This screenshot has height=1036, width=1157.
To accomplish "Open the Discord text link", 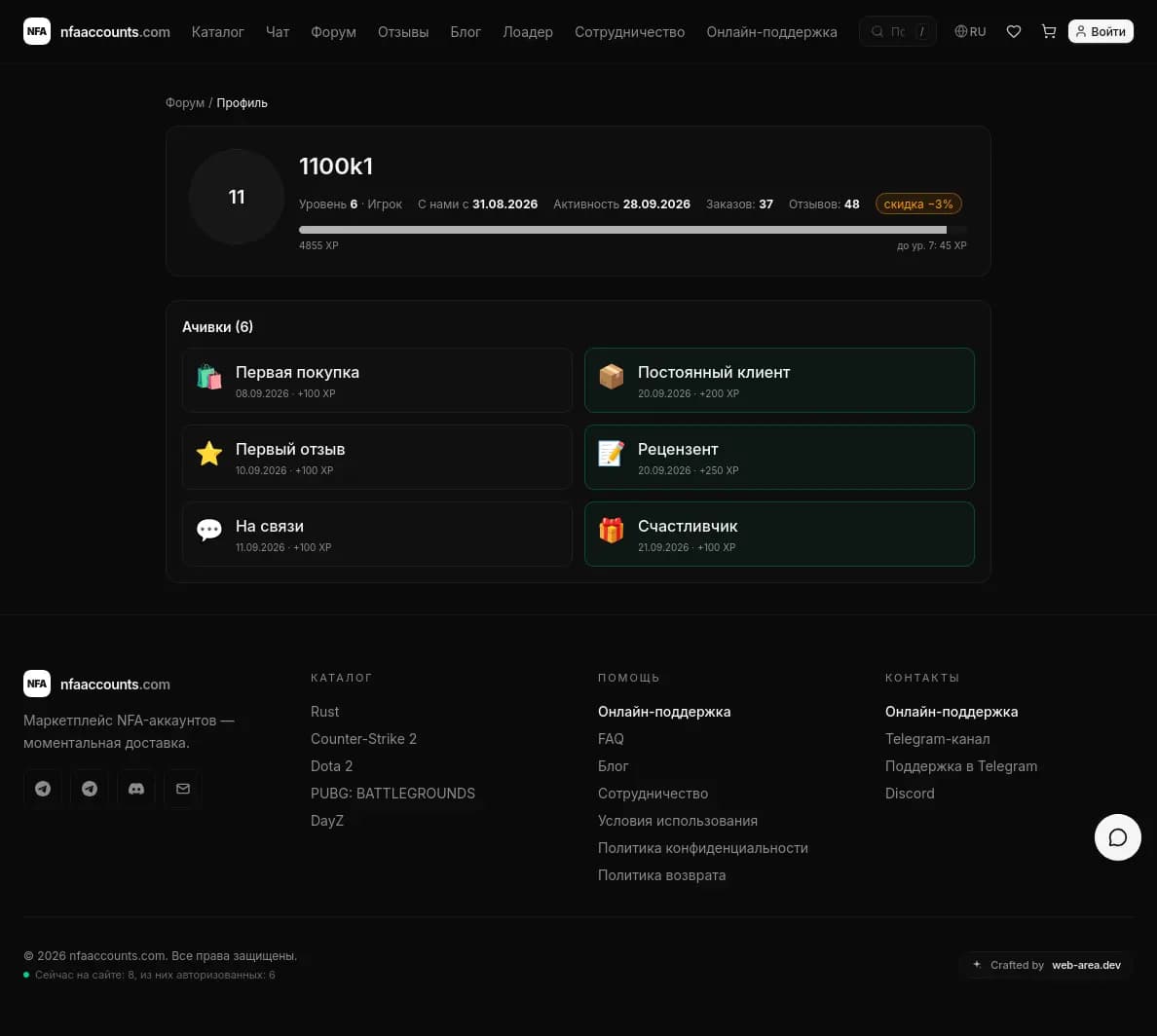I will coord(909,794).
